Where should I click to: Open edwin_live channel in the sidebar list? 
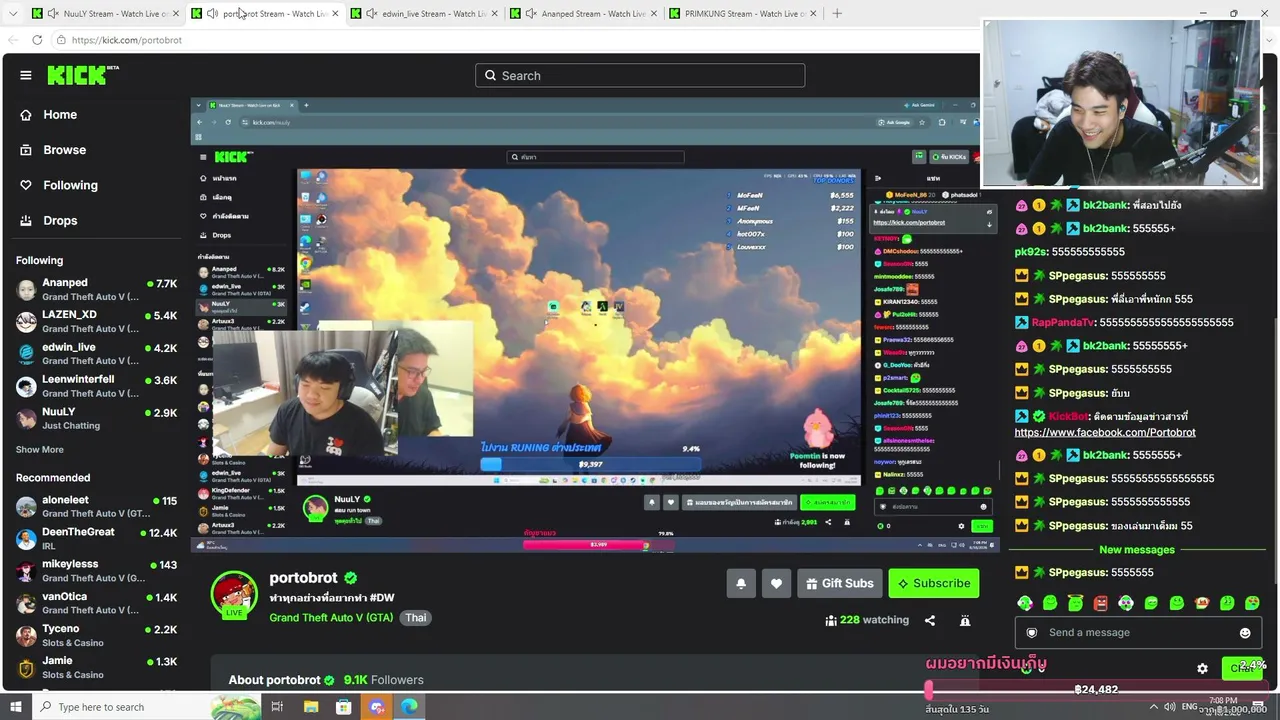[96, 353]
